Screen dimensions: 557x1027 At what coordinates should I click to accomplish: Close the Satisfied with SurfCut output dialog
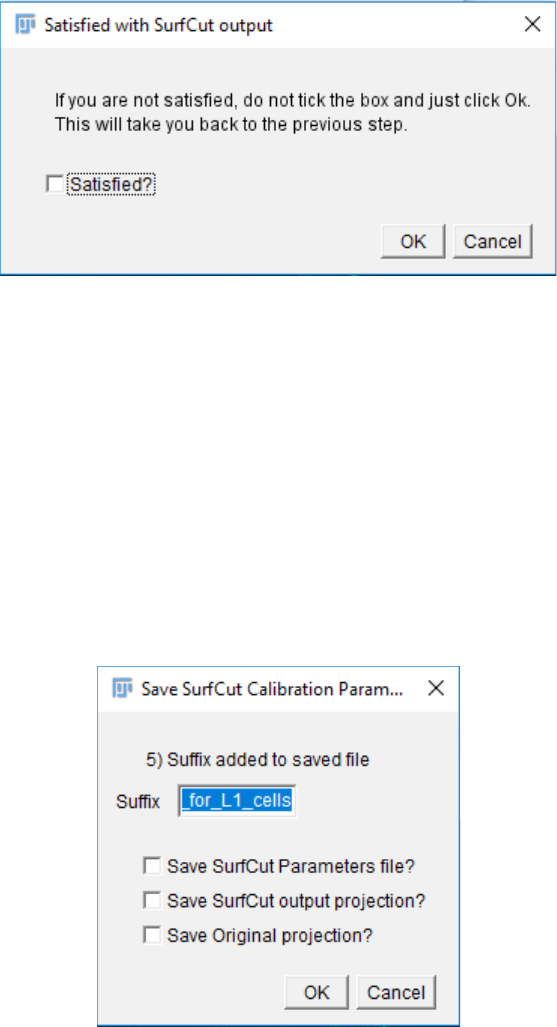click(x=533, y=25)
